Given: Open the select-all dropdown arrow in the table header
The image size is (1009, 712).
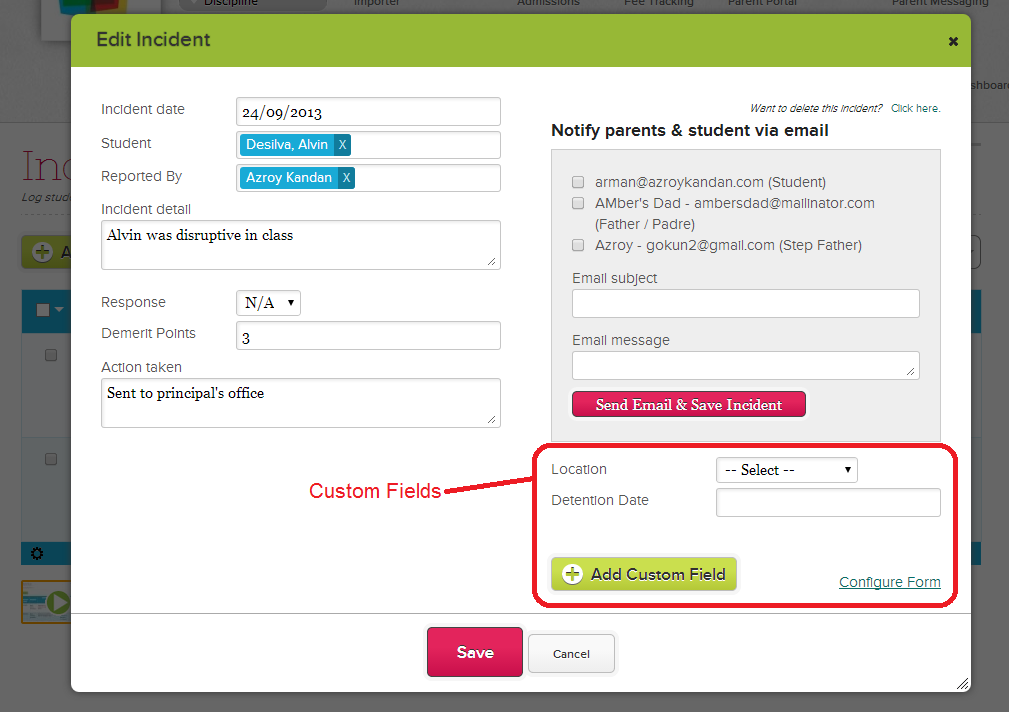Looking at the screenshot, I should pos(59,310).
